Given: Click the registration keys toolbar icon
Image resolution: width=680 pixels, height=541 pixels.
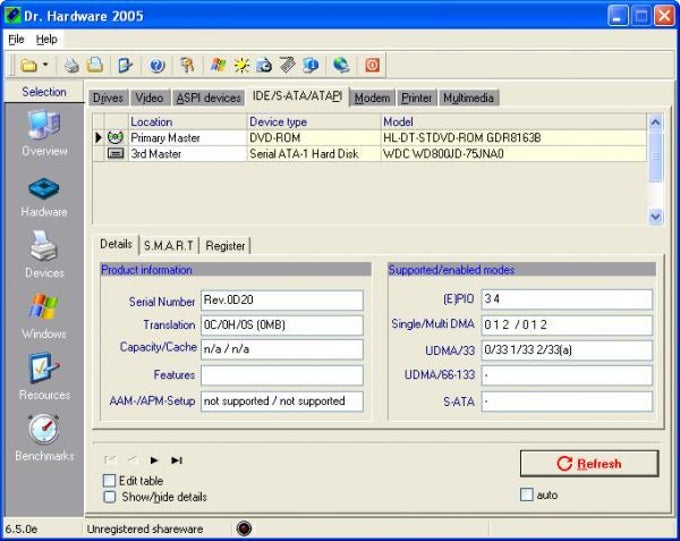Looking at the screenshot, I should point(187,66).
